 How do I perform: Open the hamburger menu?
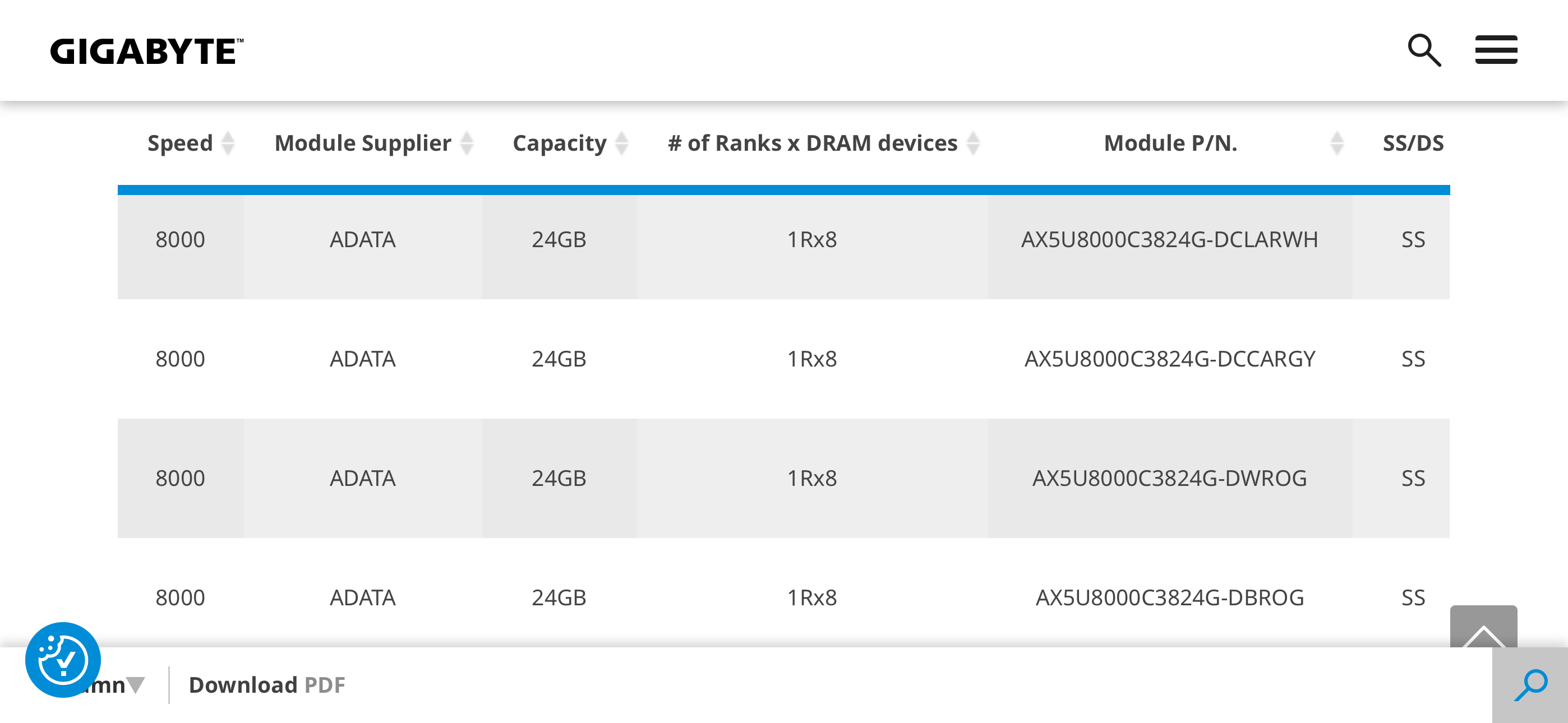click(x=1496, y=50)
